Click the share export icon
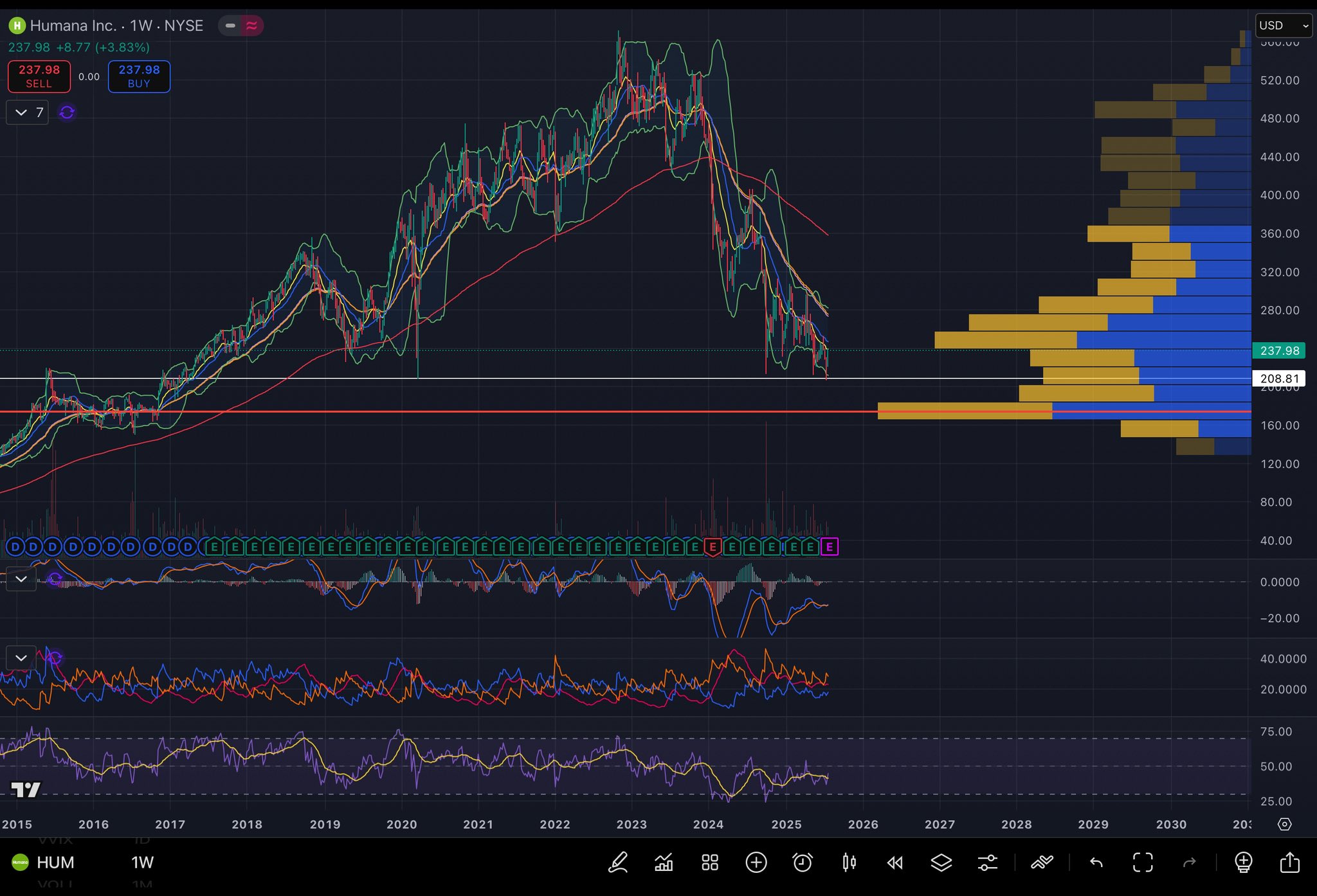1317x896 pixels. tap(1290, 862)
